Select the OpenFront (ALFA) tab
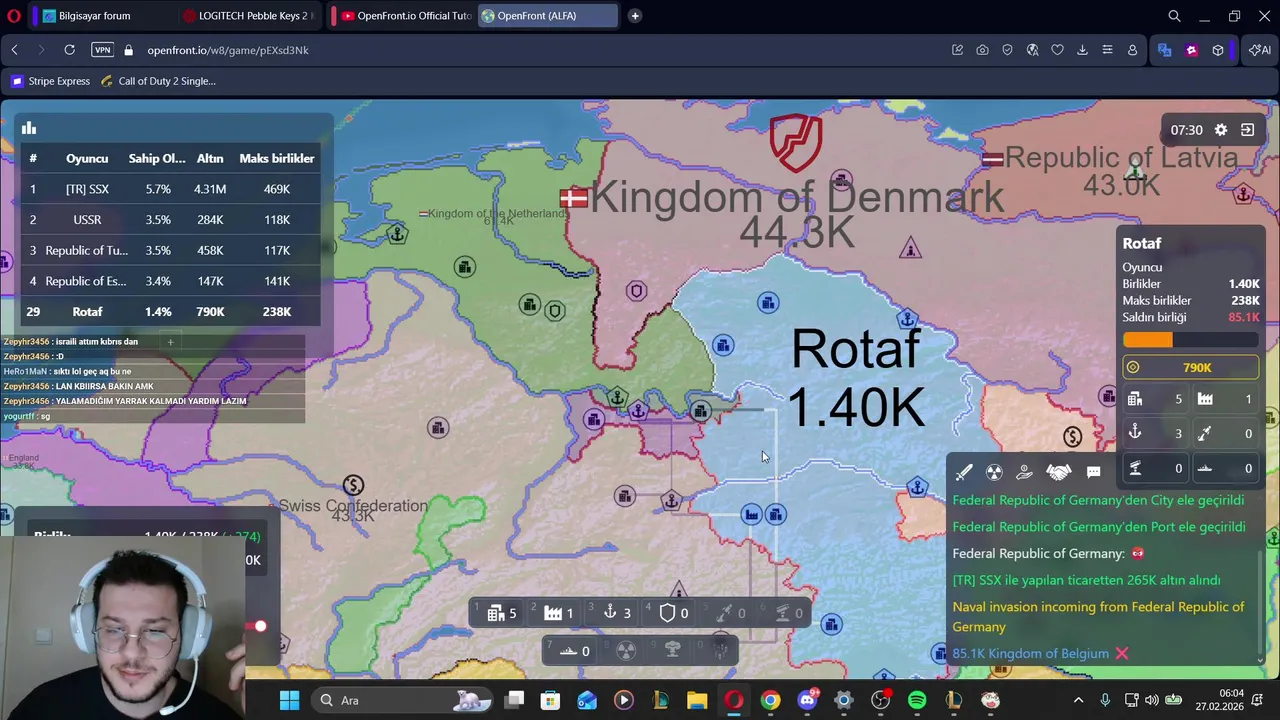The height and width of the screenshot is (720, 1280). pyautogui.click(x=546, y=16)
